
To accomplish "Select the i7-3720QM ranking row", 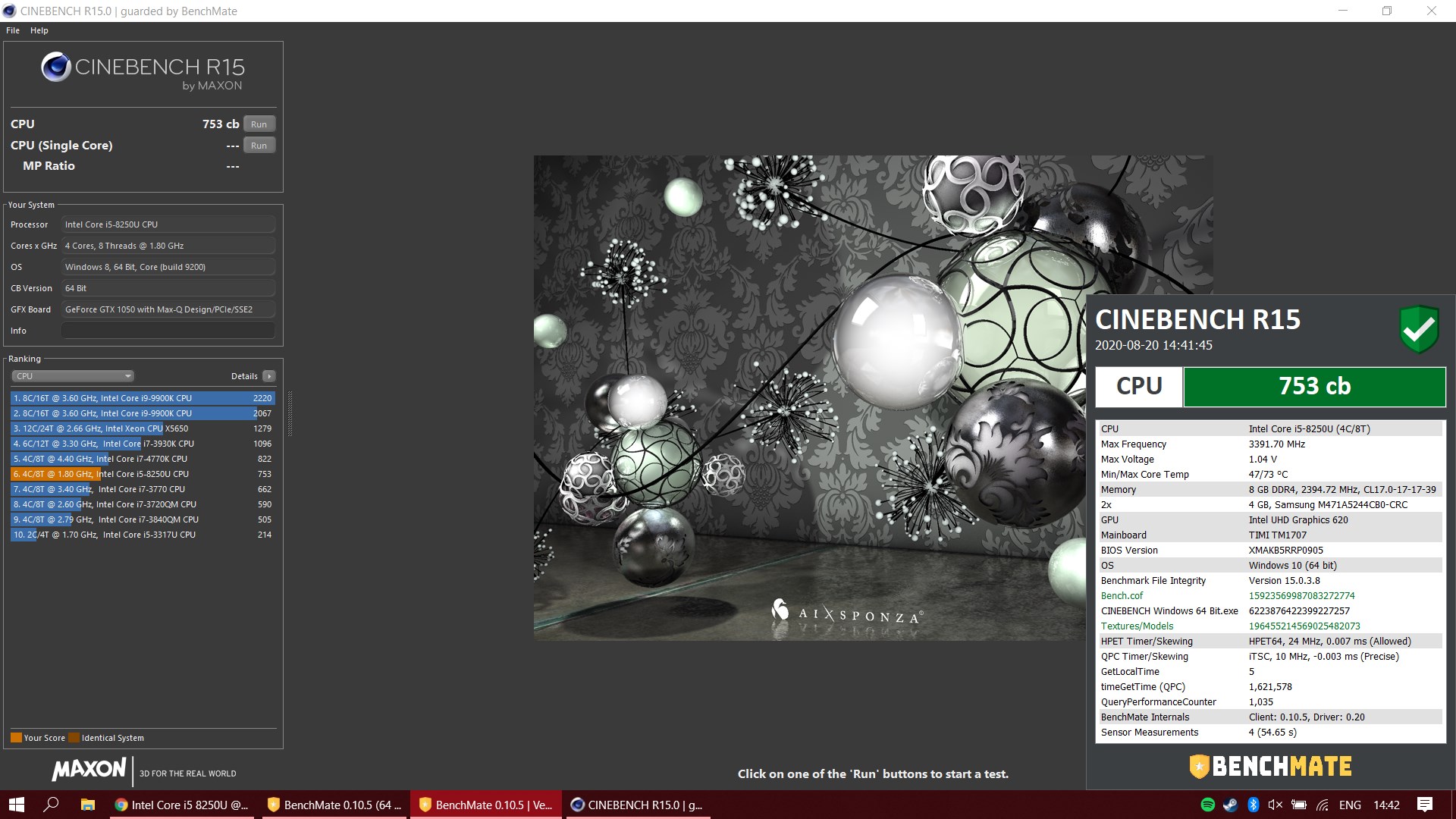I will (x=143, y=504).
